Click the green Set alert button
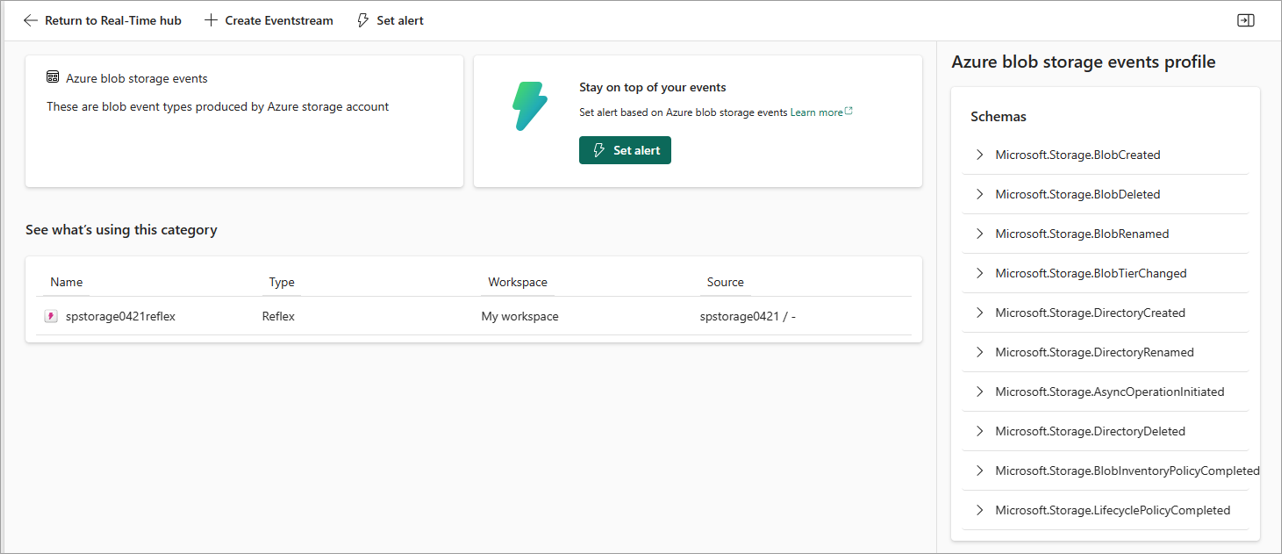The image size is (1282, 554). tap(625, 150)
